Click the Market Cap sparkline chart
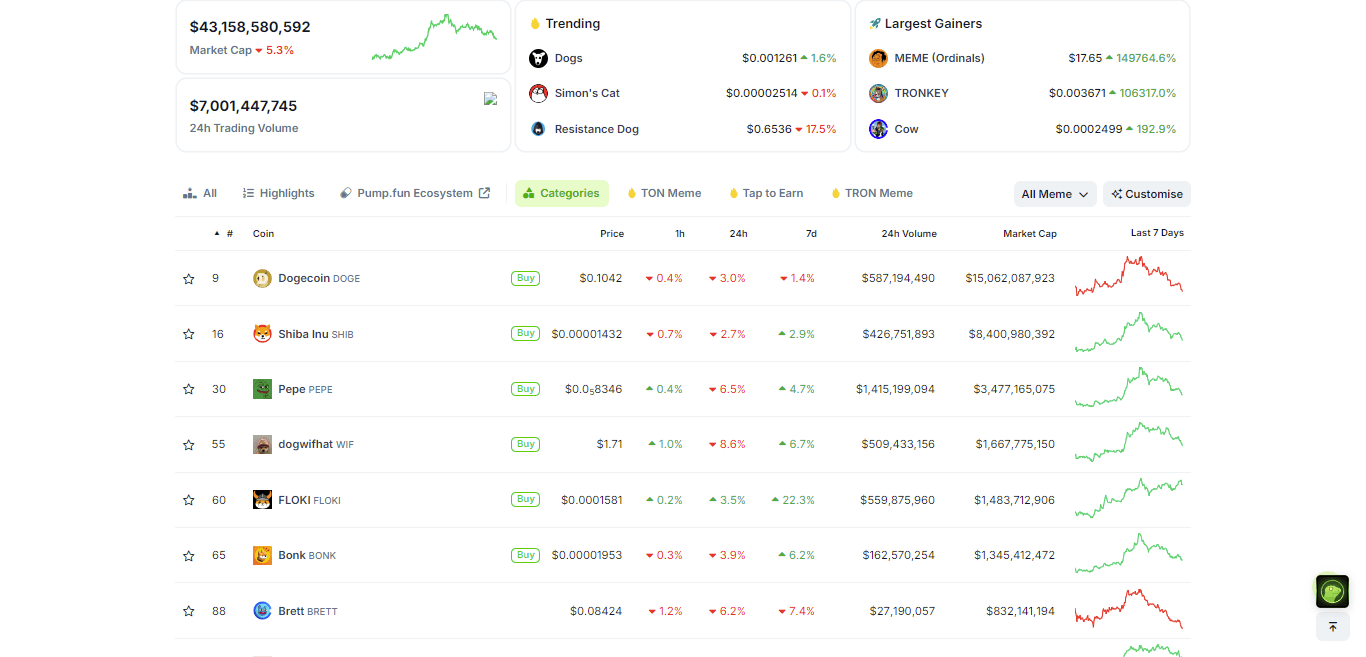 [x=434, y=38]
